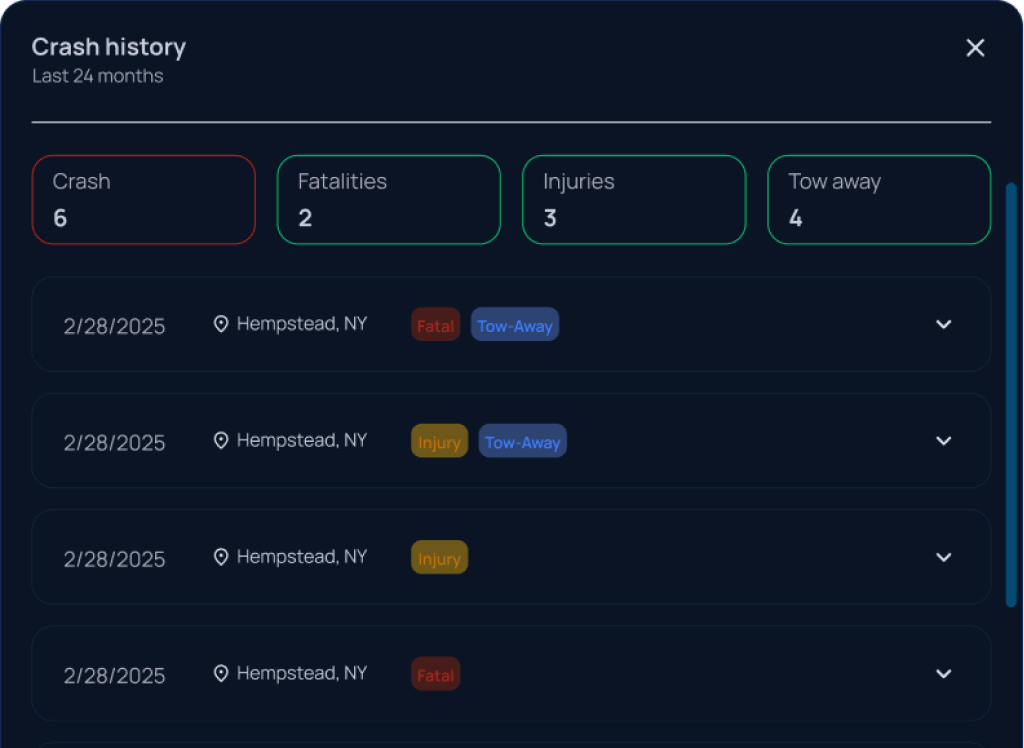Click the Fatal tag in the Fatal-only row

[435, 675]
